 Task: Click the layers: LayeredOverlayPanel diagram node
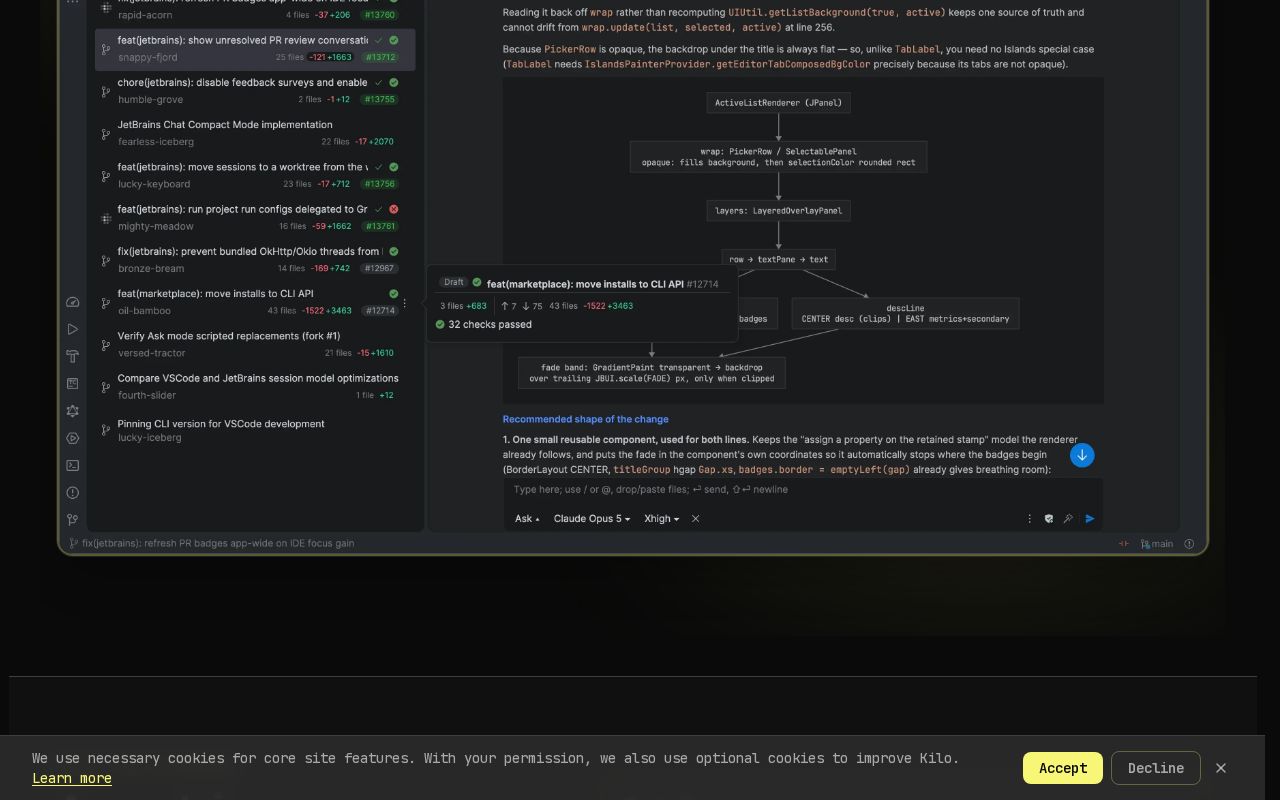(x=779, y=211)
